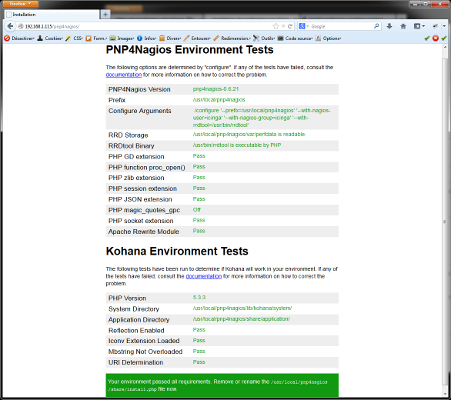
Task: Open the Entourer toolbar menu
Action: click(x=197, y=38)
